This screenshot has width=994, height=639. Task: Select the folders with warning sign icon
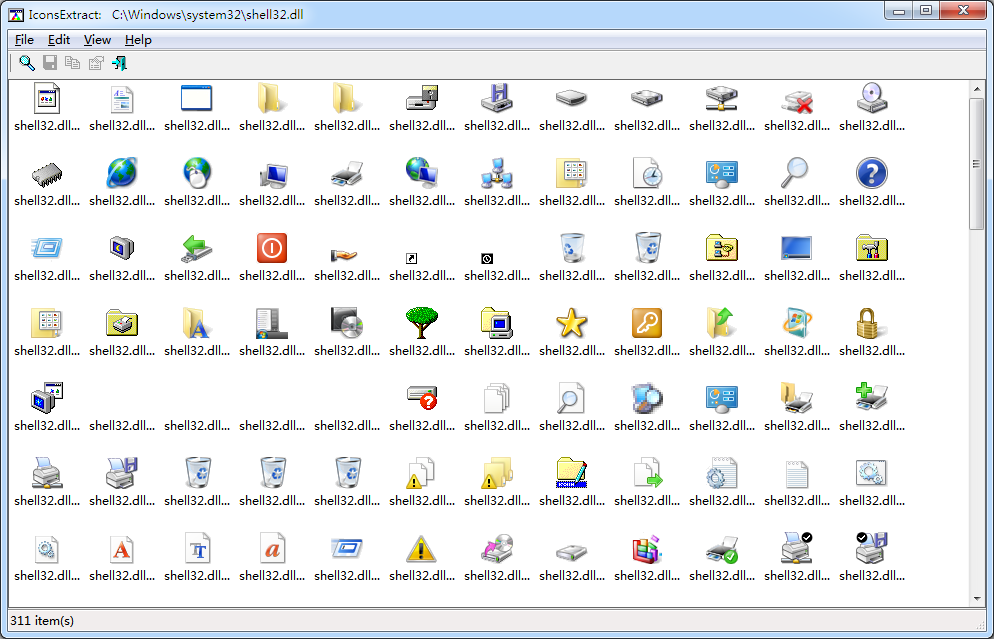pyautogui.click(x=497, y=473)
